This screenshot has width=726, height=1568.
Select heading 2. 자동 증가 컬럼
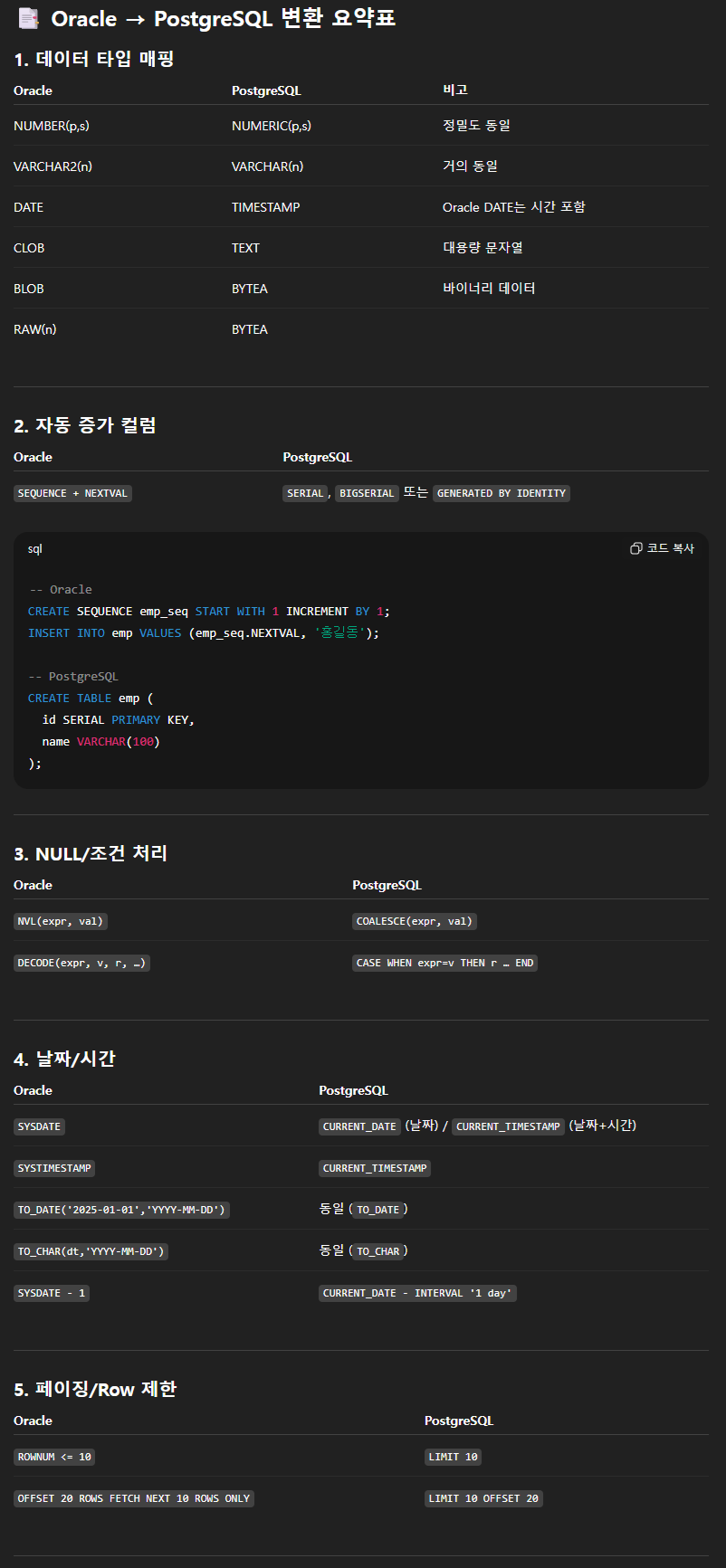[85, 425]
